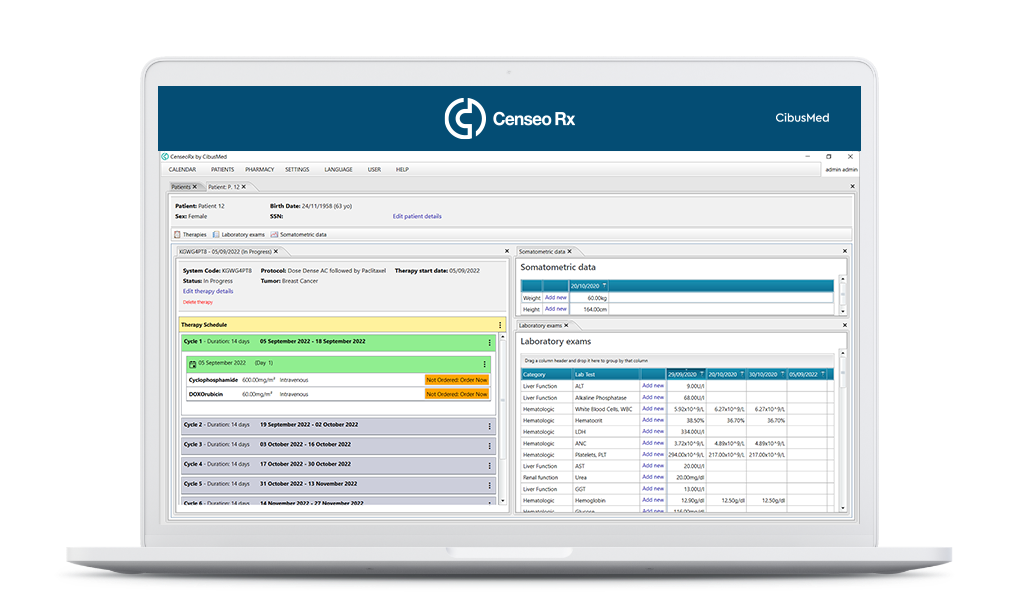Open the PHARMACY menu
The image size is (1017, 615).
click(259, 170)
